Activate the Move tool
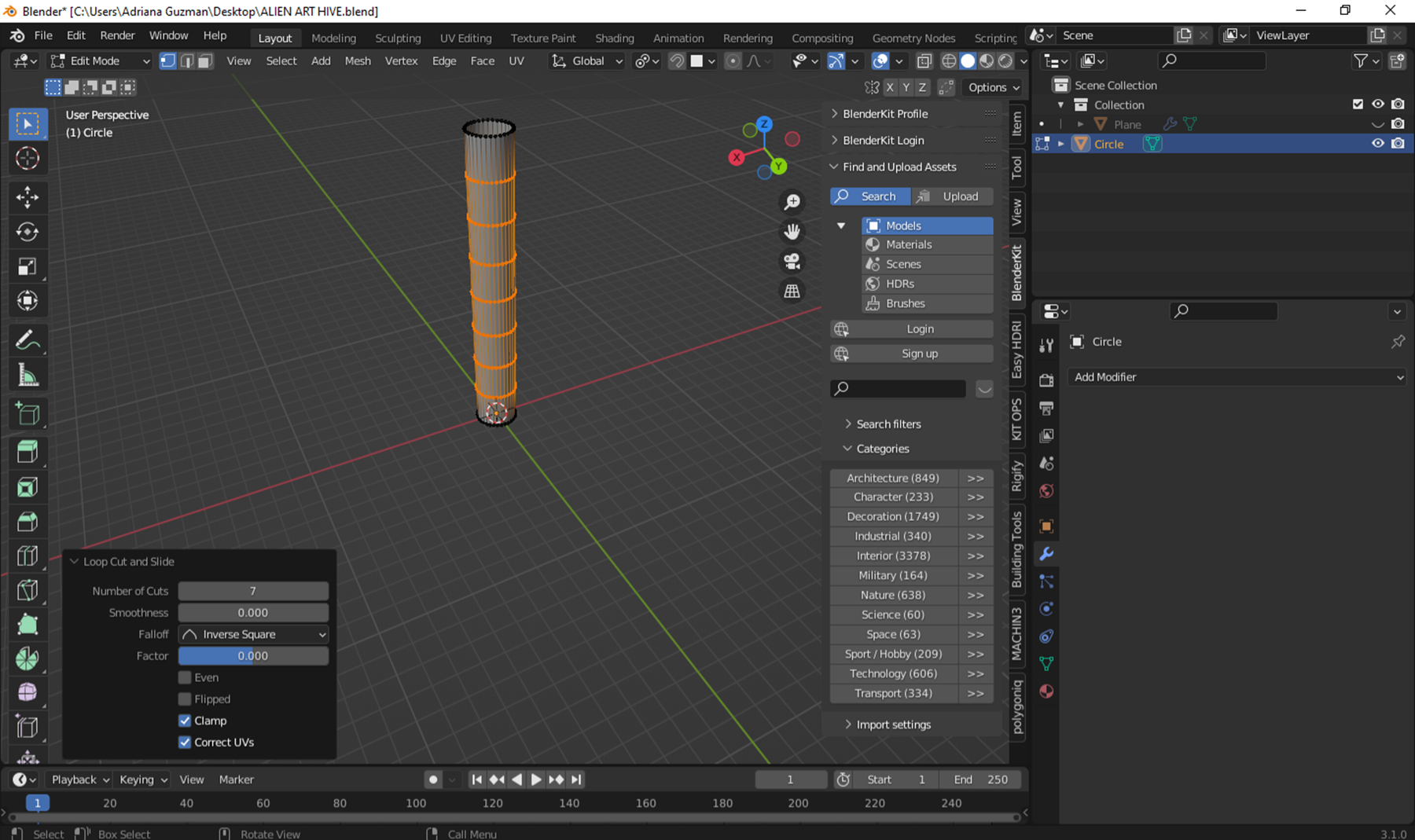1415x840 pixels. coord(28,197)
